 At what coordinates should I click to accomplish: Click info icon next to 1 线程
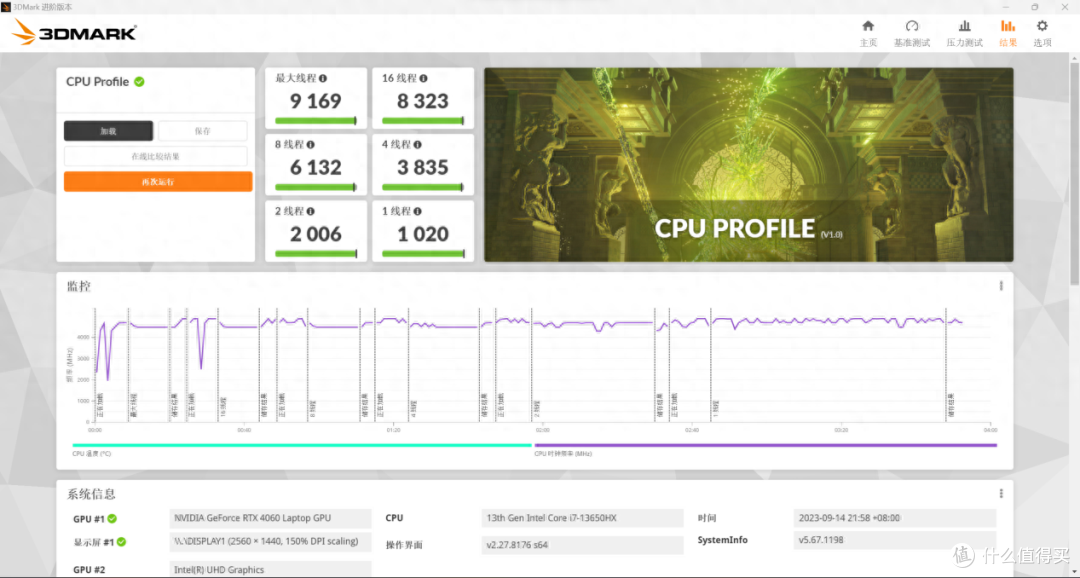[x=417, y=211]
